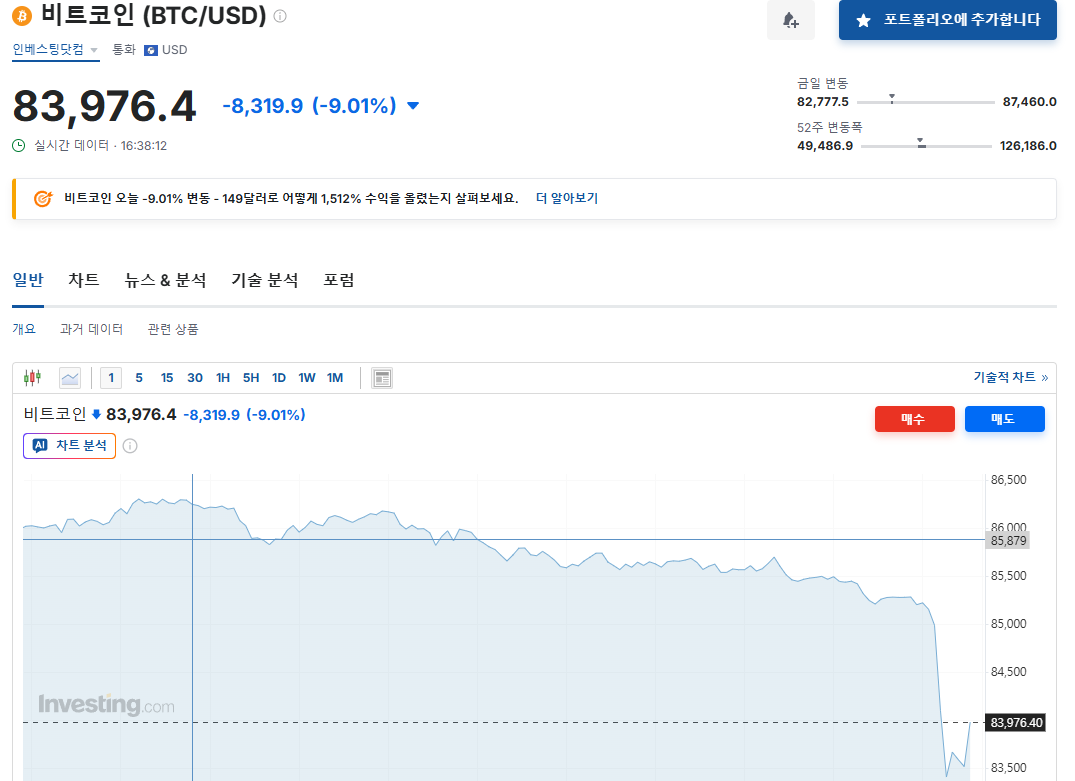Select the 1H timeframe
1075x781 pixels.
click(x=222, y=377)
